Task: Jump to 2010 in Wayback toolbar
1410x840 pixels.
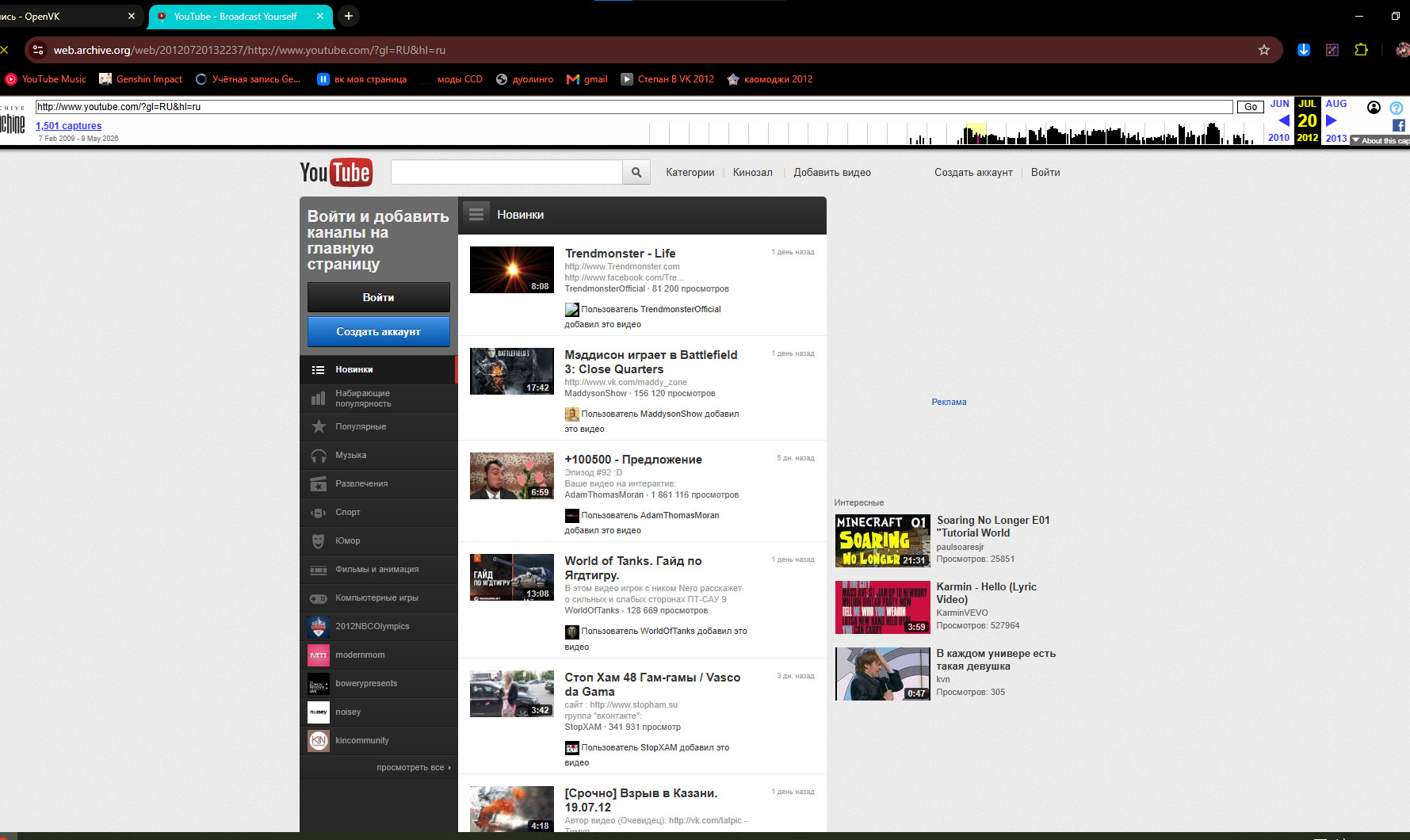Action: 1278,138
